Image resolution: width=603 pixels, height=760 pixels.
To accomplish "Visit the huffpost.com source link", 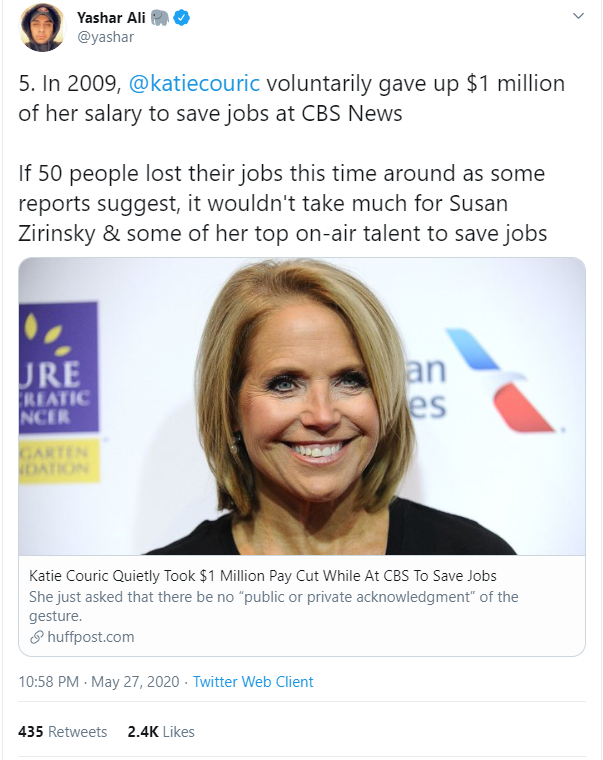I will 89,637.
